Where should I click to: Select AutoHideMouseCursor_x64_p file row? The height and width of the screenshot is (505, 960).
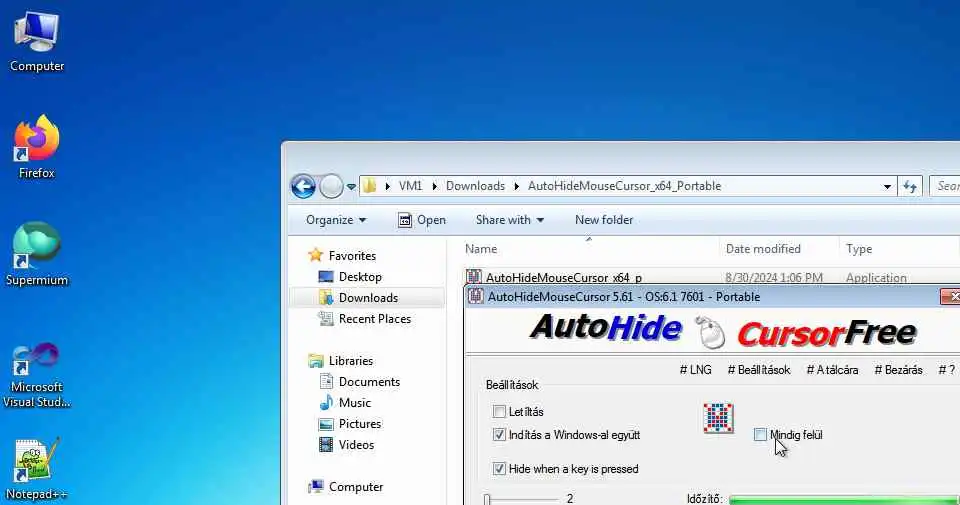tap(710, 277)
